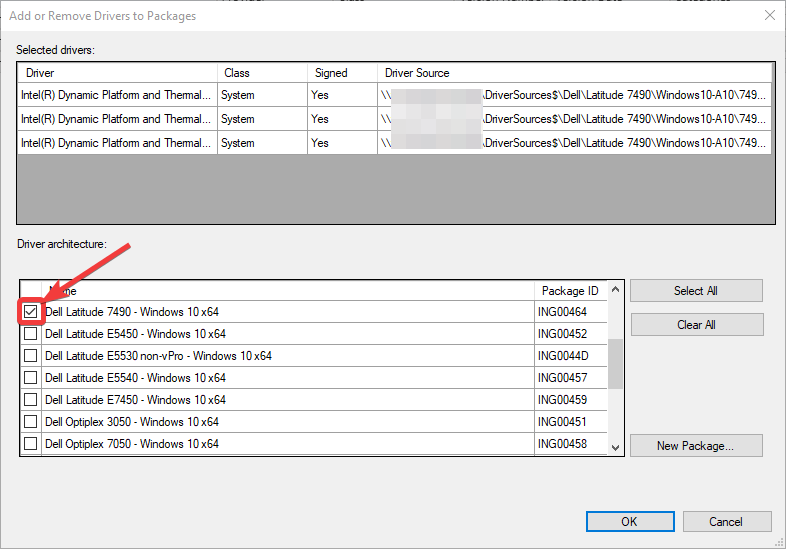The width and height of the screenshot is (786, 549).
Task: Click Package ID ING00451
Action: click(x=562, y=422)
